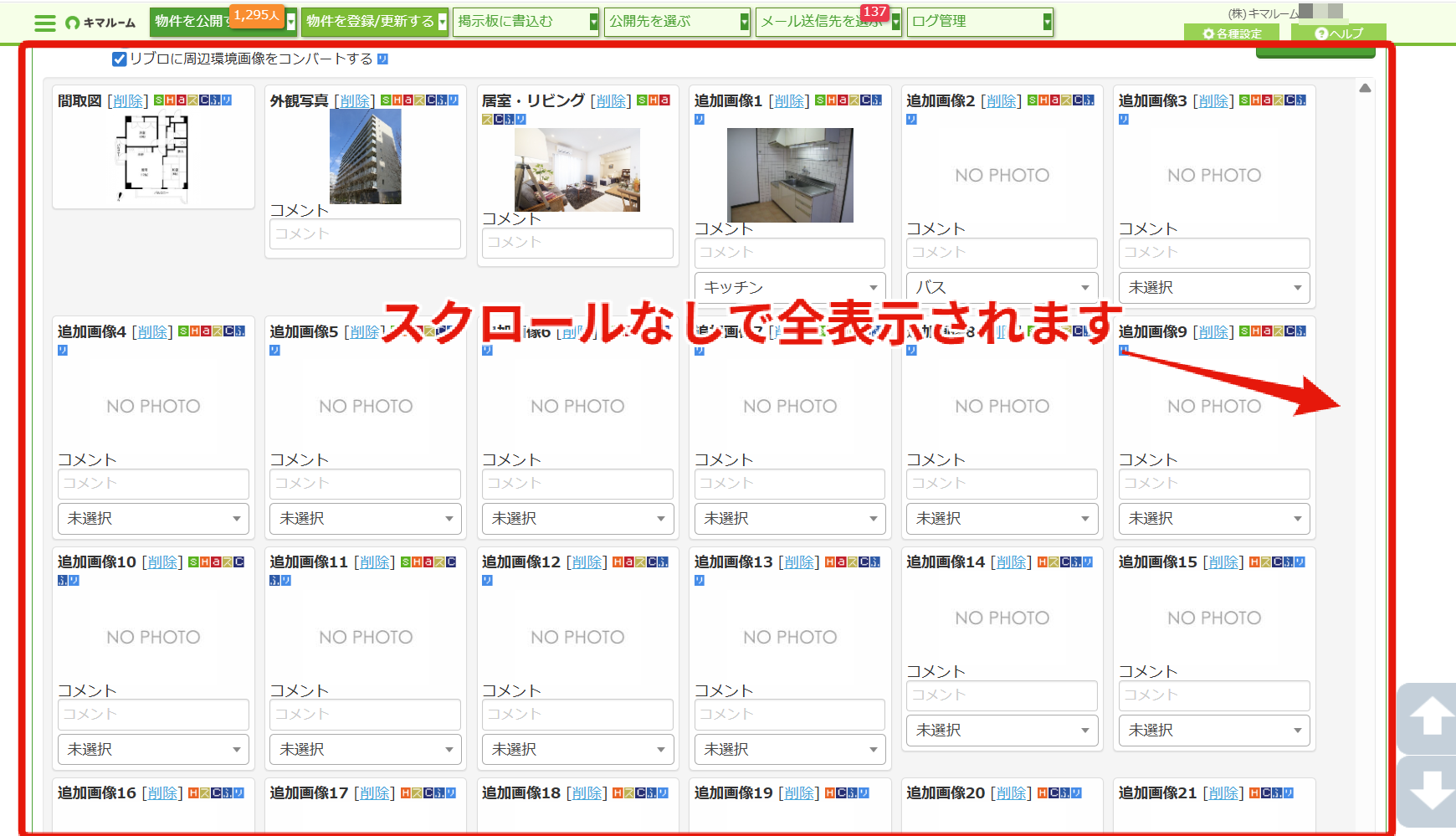Click the 1,295人 orange badge
1456x836 pixels.
tap(256, 15)
